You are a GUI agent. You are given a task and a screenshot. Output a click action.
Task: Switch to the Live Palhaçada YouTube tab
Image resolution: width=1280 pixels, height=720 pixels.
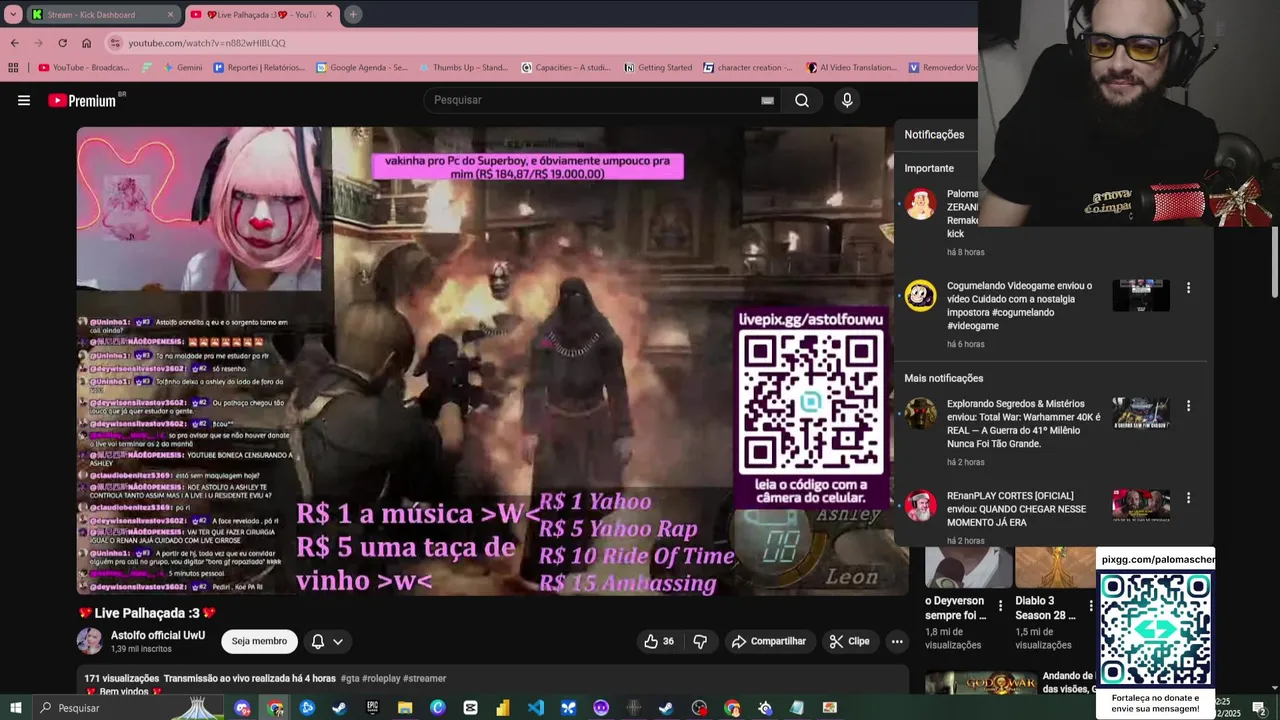click(x=262, y=14)
